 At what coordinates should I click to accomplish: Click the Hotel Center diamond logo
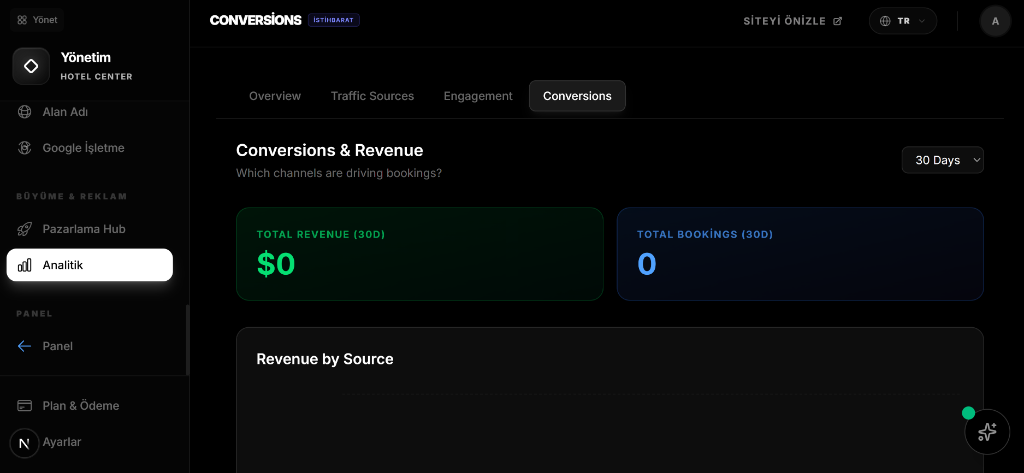click(x=31, y=67)
